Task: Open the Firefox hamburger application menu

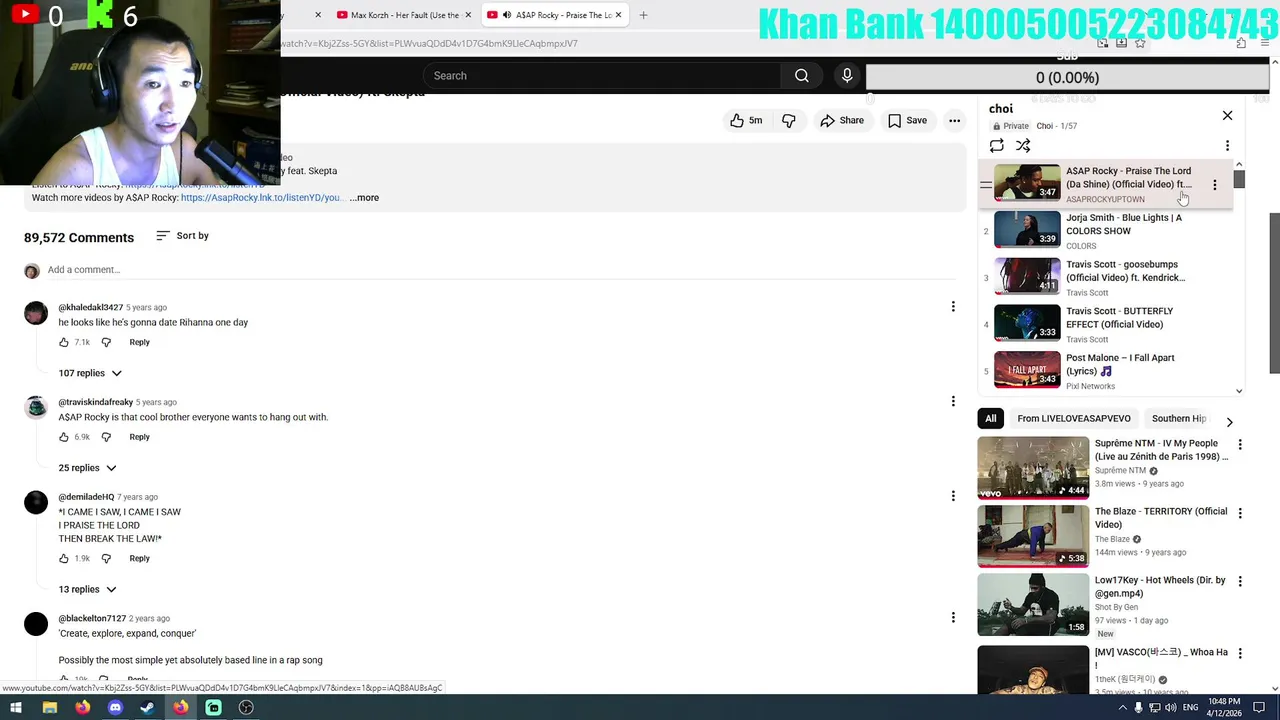Action: pyautogui.click(x=1265, y=43)
